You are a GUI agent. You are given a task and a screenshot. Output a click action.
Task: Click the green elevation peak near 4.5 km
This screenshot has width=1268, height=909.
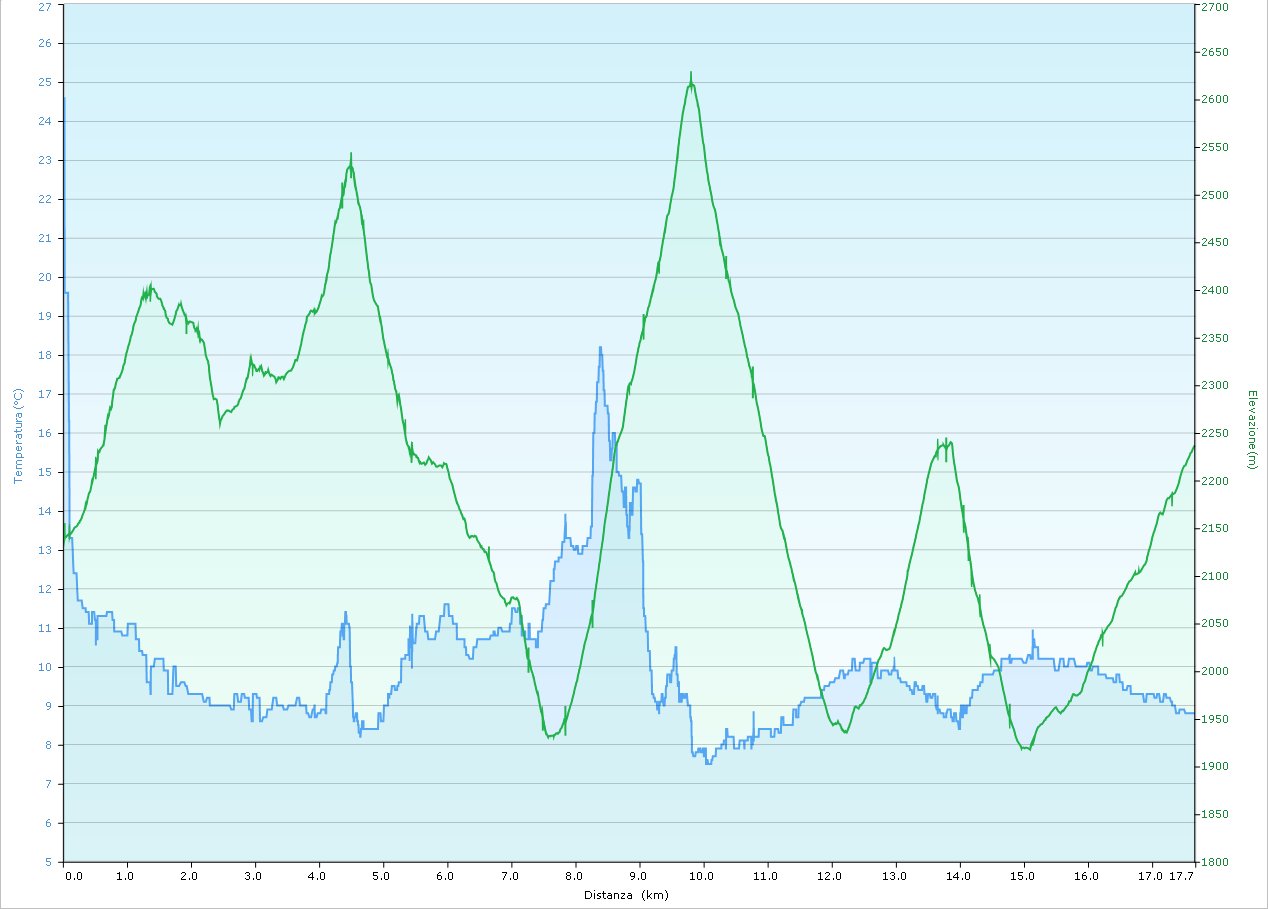[351, 155]
